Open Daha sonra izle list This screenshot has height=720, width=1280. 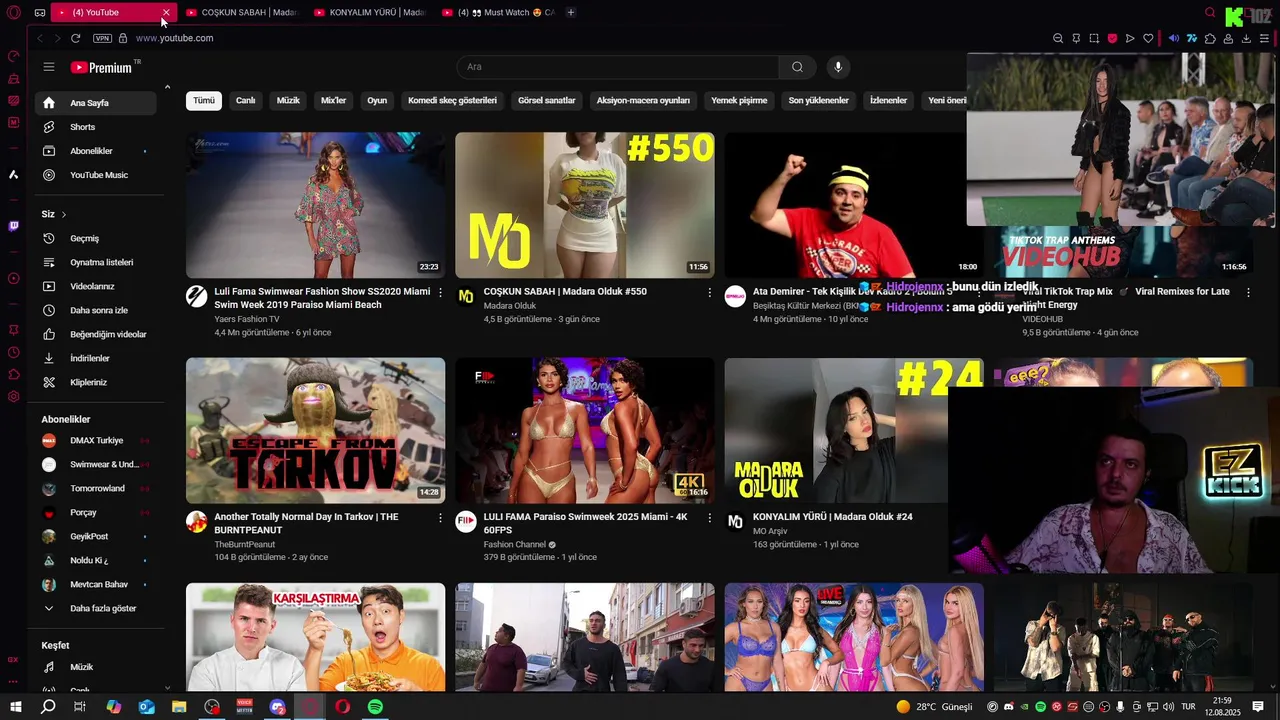coord(95,310)
